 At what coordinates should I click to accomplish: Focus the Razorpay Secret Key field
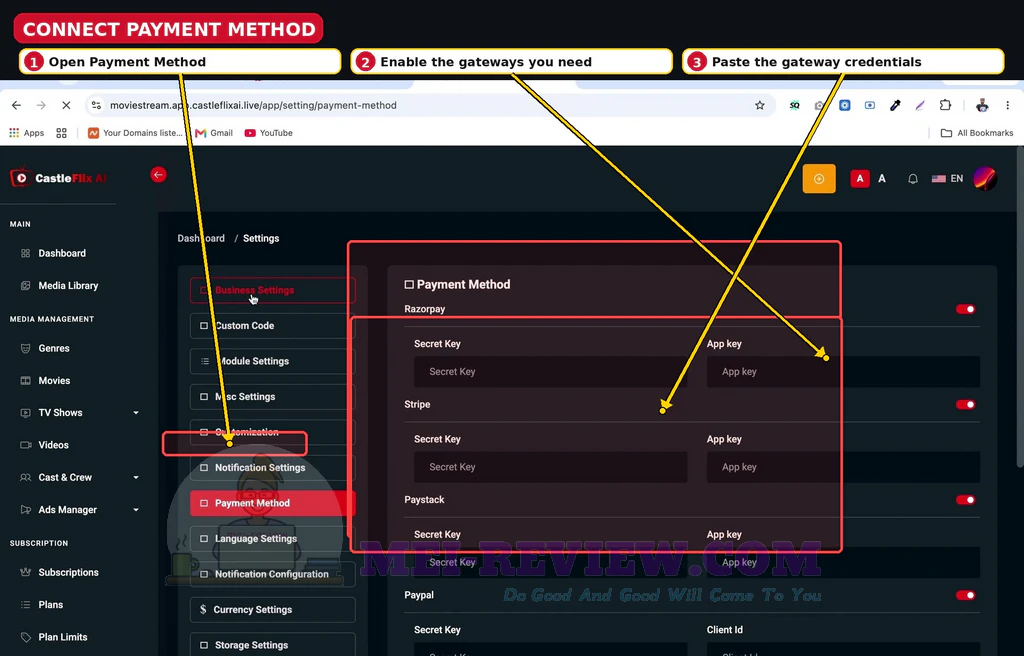coord(551,372)
